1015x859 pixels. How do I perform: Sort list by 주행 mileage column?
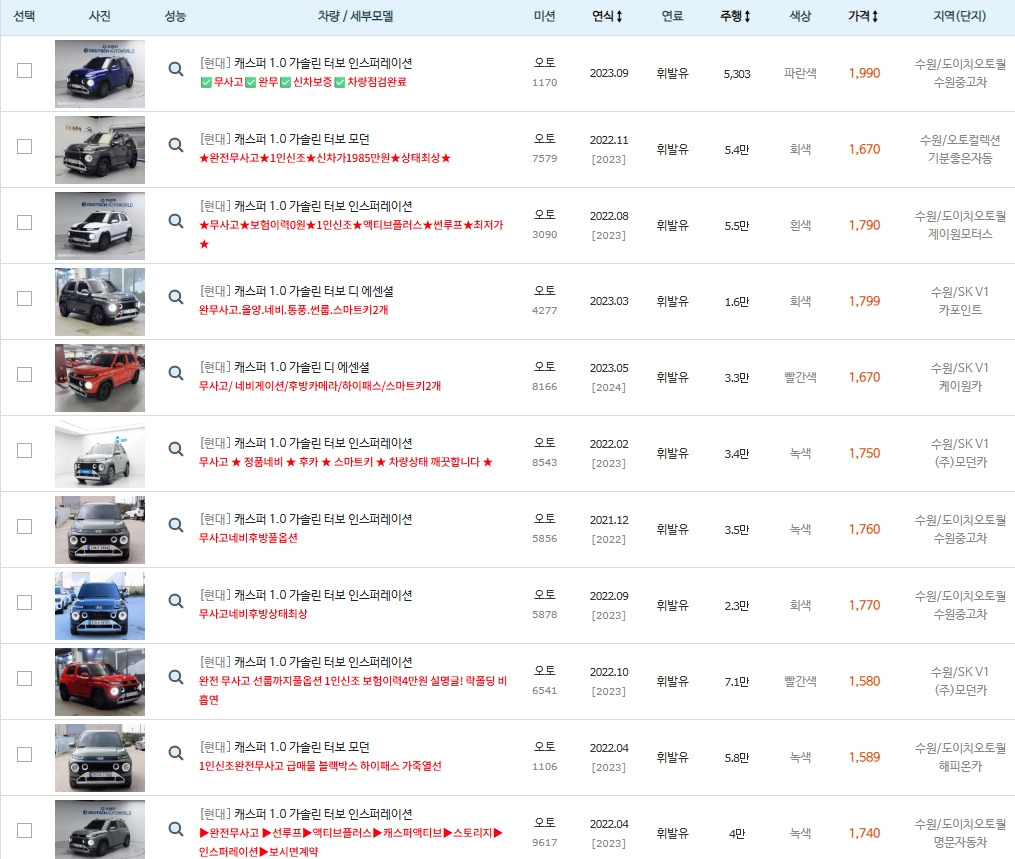point(735,16)
